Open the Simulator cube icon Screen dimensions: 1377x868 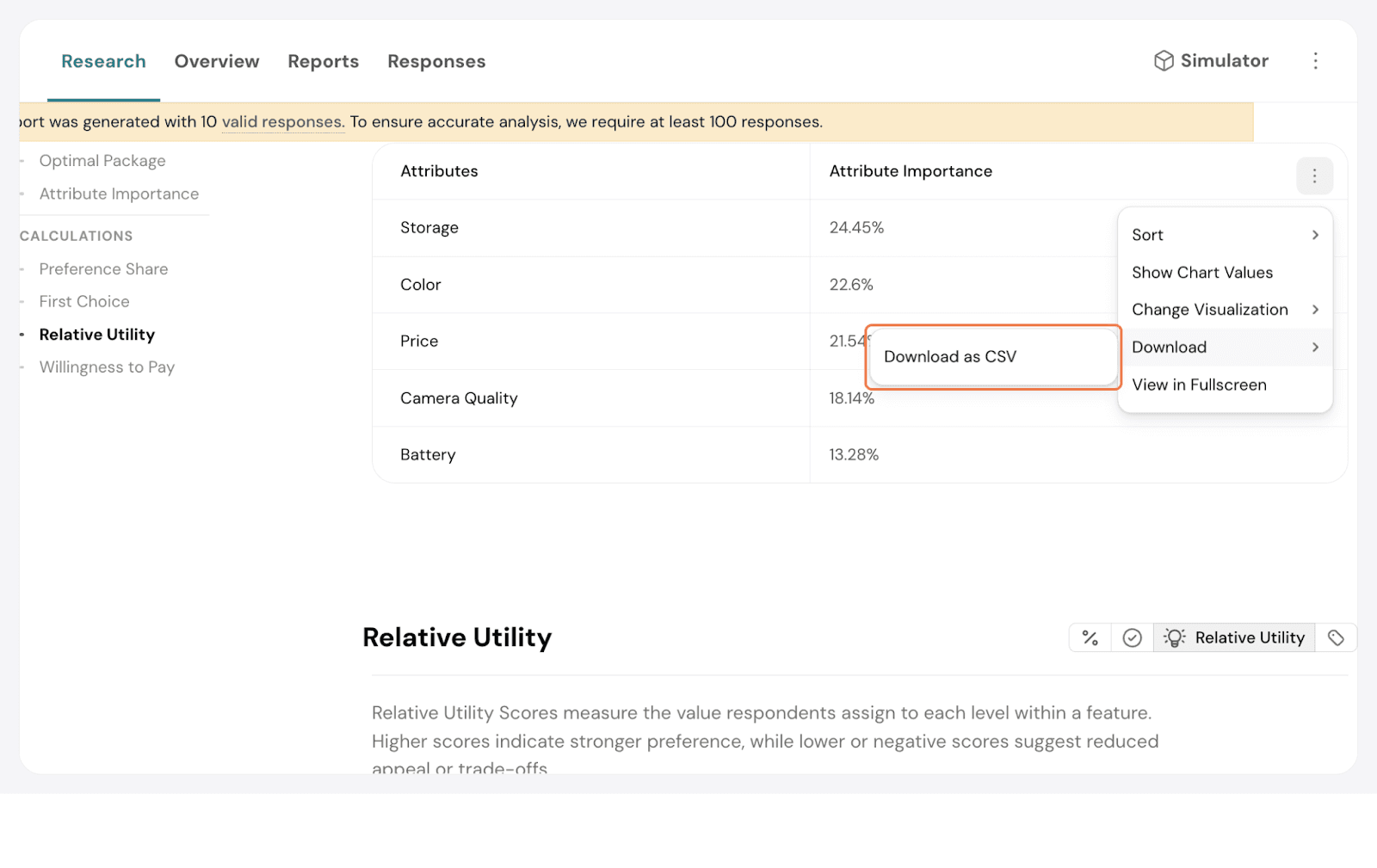(1164, 61)
